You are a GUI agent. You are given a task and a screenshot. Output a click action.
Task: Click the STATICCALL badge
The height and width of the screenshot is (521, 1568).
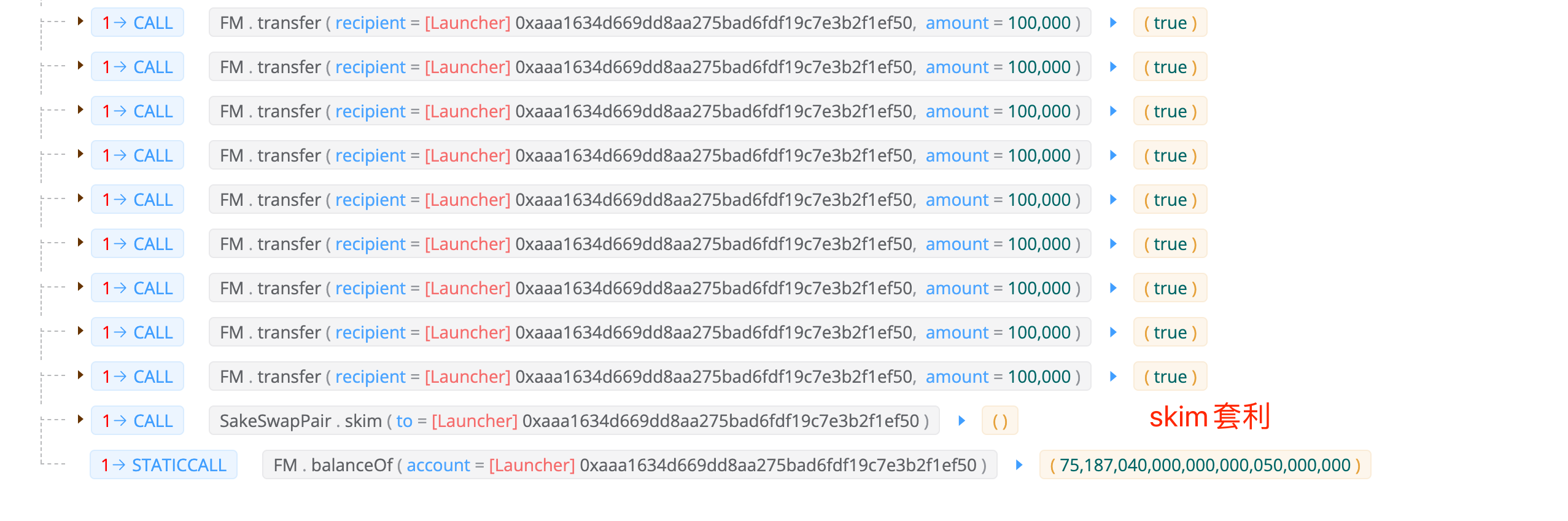tap(163, 465)
